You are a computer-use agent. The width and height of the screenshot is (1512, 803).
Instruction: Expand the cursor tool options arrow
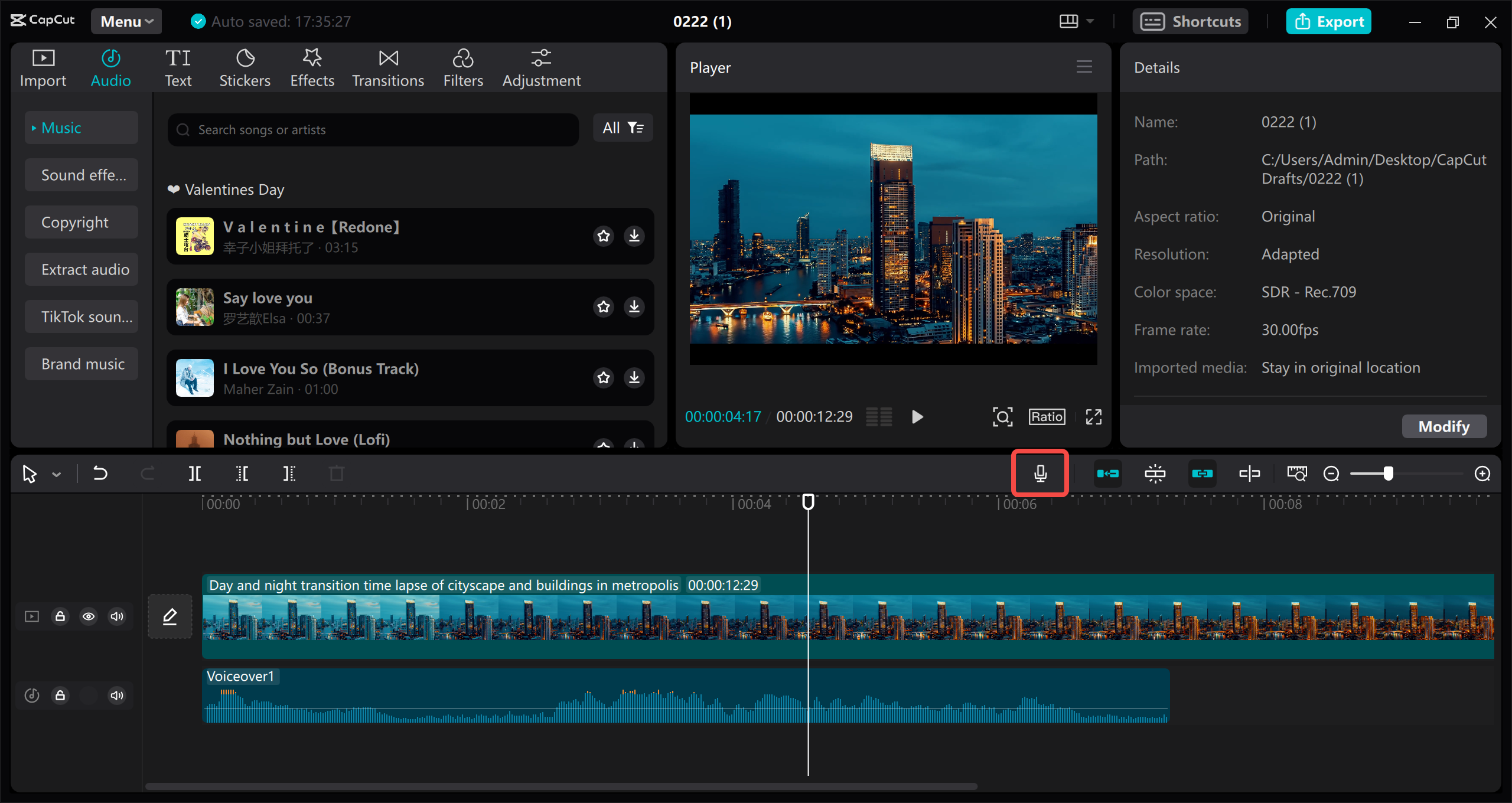pyautogui.click(x=56, y=473)
